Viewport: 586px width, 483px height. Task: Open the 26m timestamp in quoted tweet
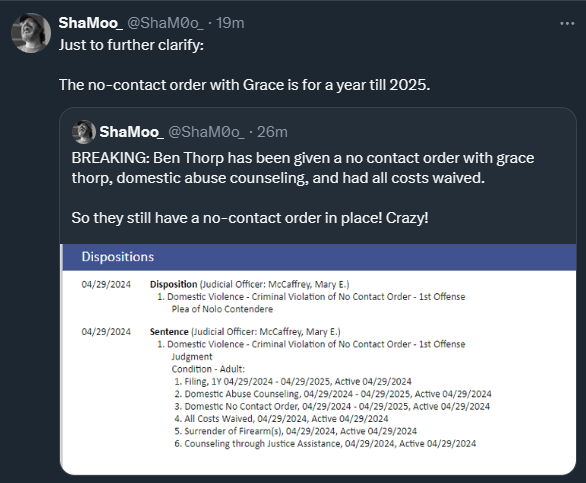tap(272, 132)
